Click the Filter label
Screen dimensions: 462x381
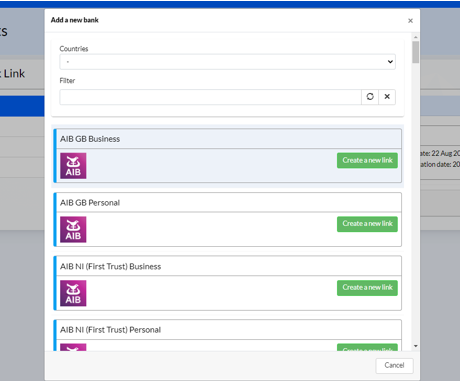pos(67,81)
